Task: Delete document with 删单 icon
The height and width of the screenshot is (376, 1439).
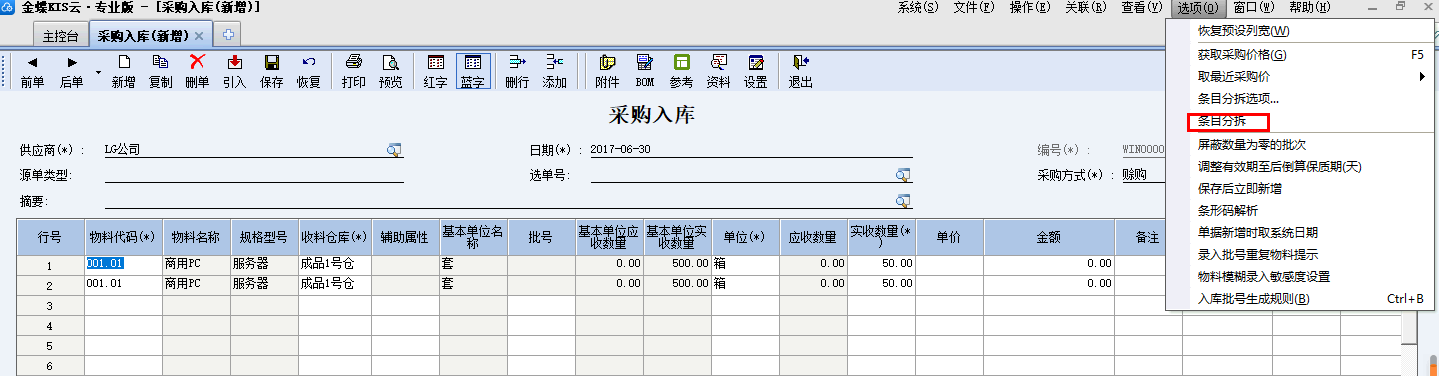Action: 197,72
